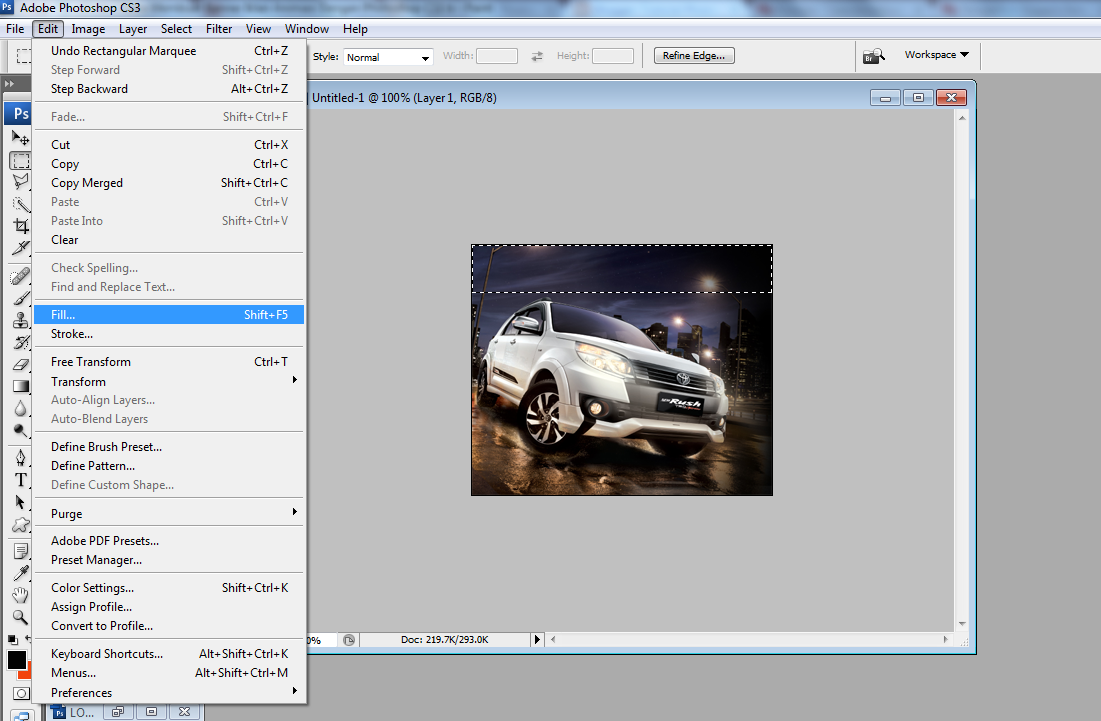Select the Crop tool
1101x721 pixels.
(20, 226)
